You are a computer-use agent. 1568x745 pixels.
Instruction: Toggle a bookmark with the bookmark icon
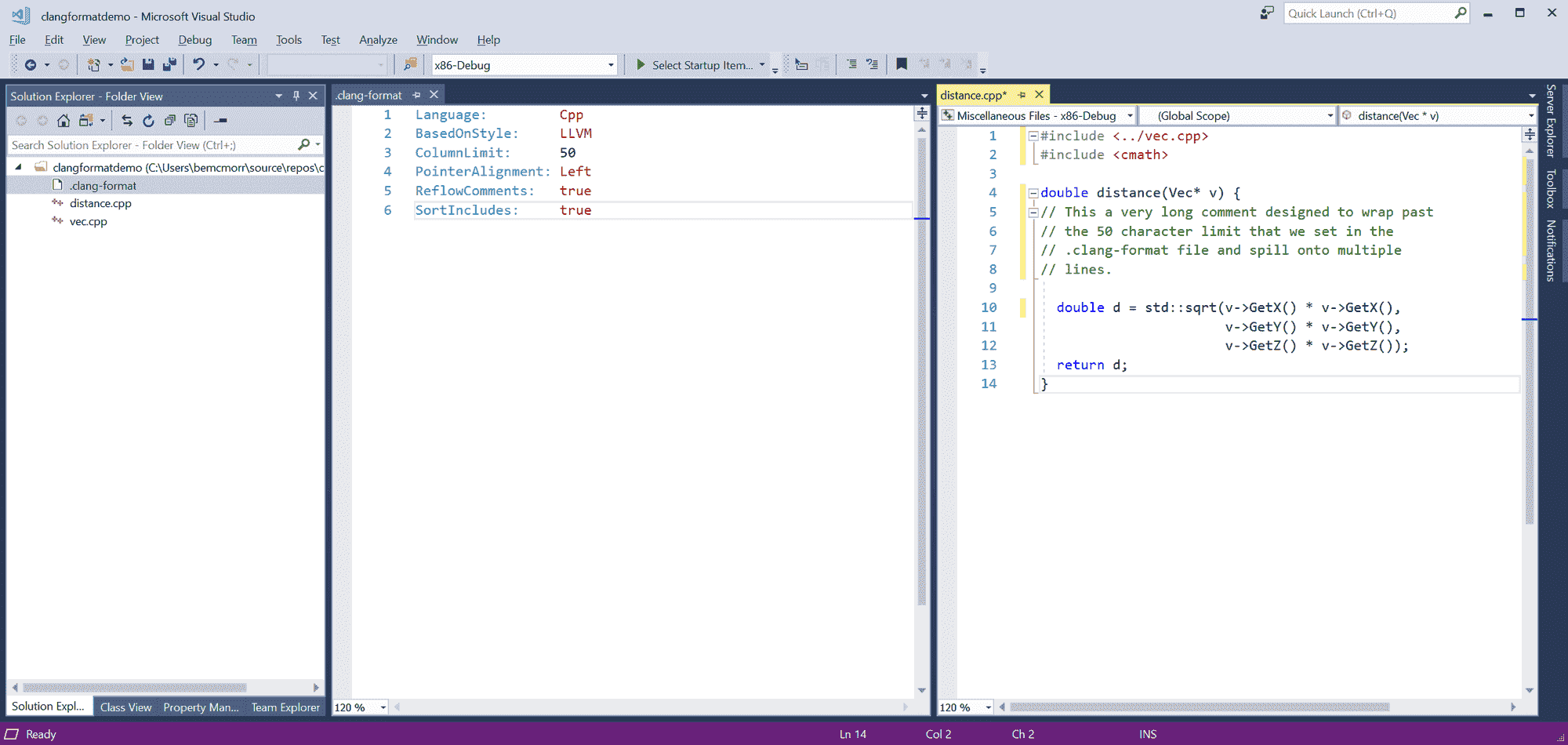902,64
